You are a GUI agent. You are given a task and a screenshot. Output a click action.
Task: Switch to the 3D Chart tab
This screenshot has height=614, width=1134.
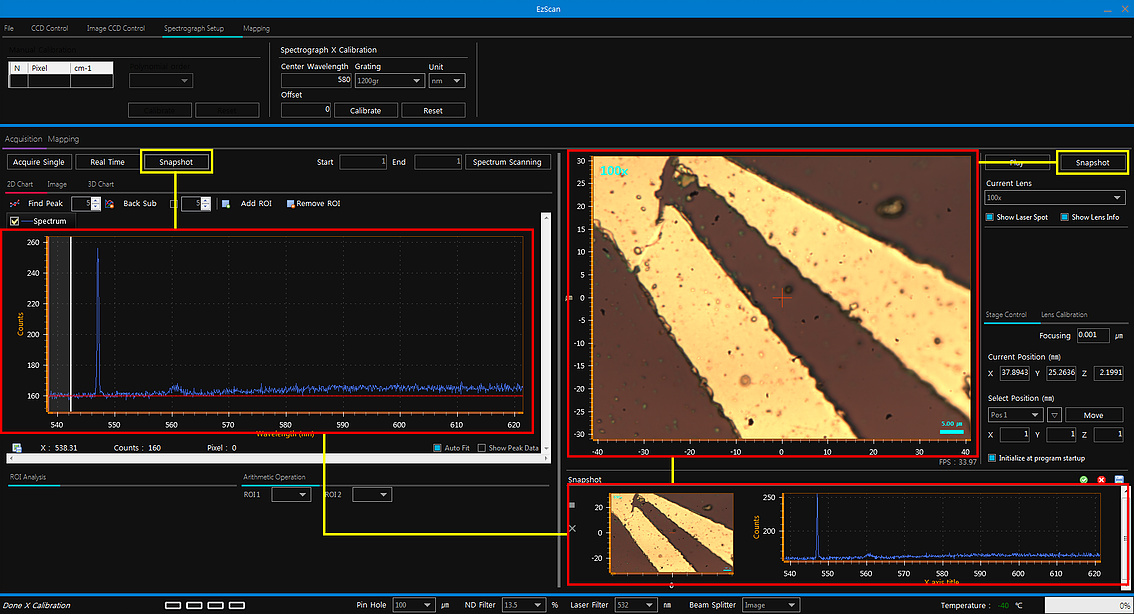click(101, 184)
